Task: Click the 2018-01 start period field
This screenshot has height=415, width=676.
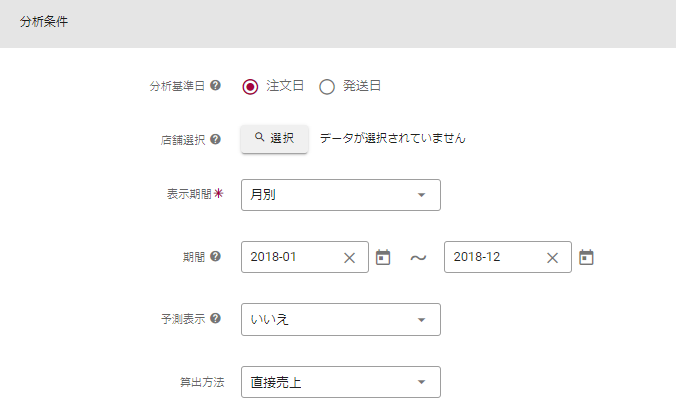Action: [x=290, y=257]
